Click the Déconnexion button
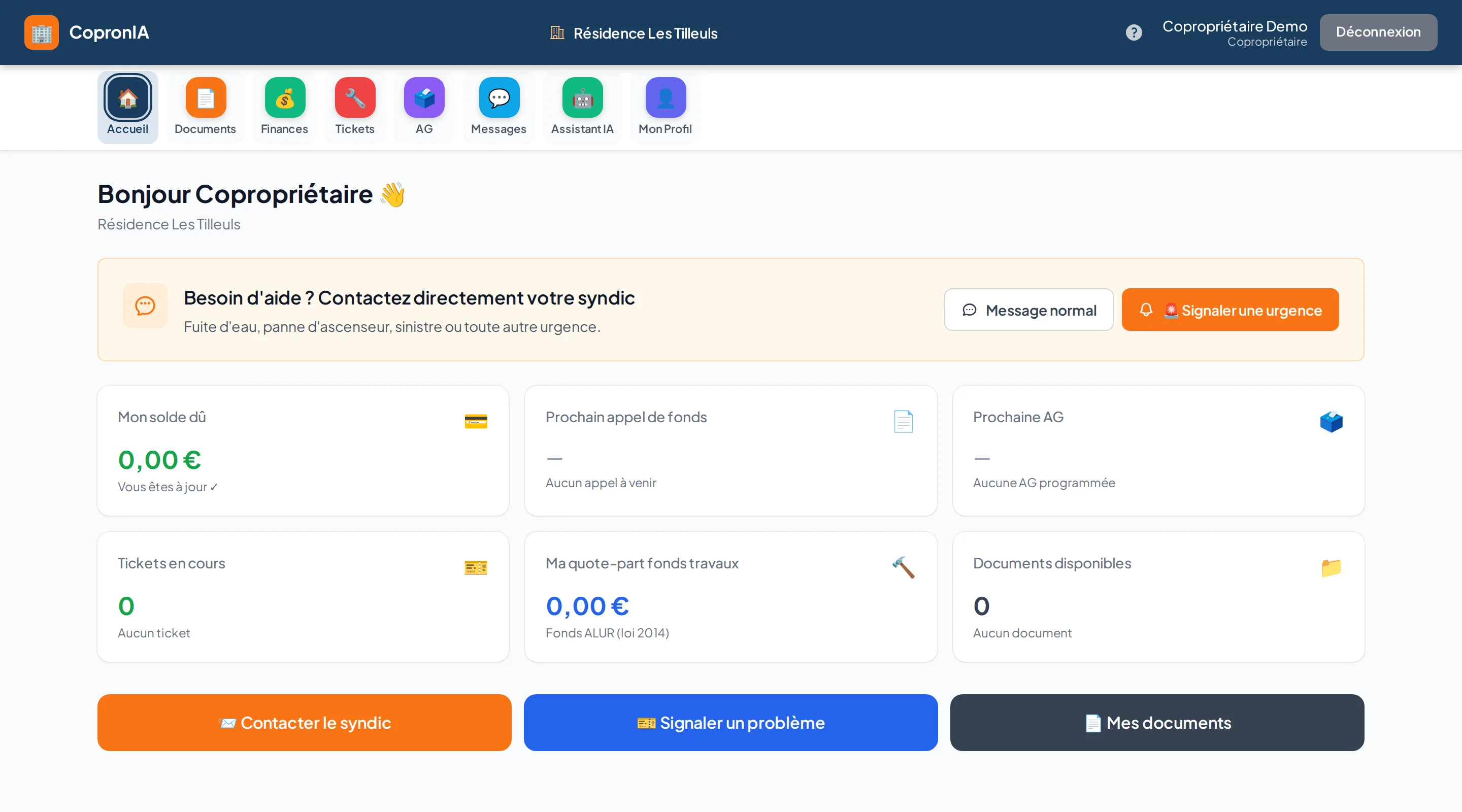The width and height of the screenshot is (1462, 812). (x=1378, y=32)
